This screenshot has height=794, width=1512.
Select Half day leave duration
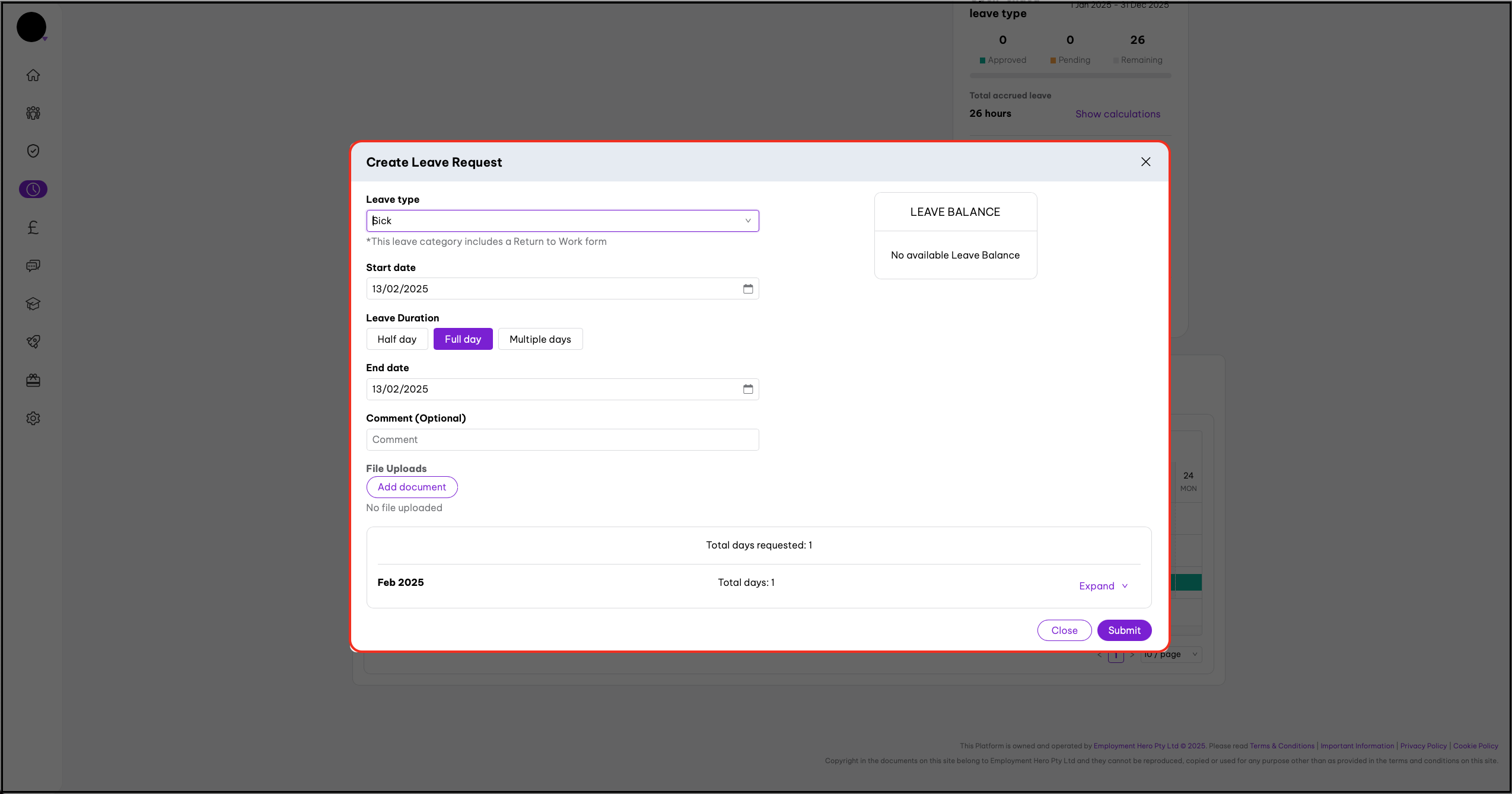(x=397, y=339)
